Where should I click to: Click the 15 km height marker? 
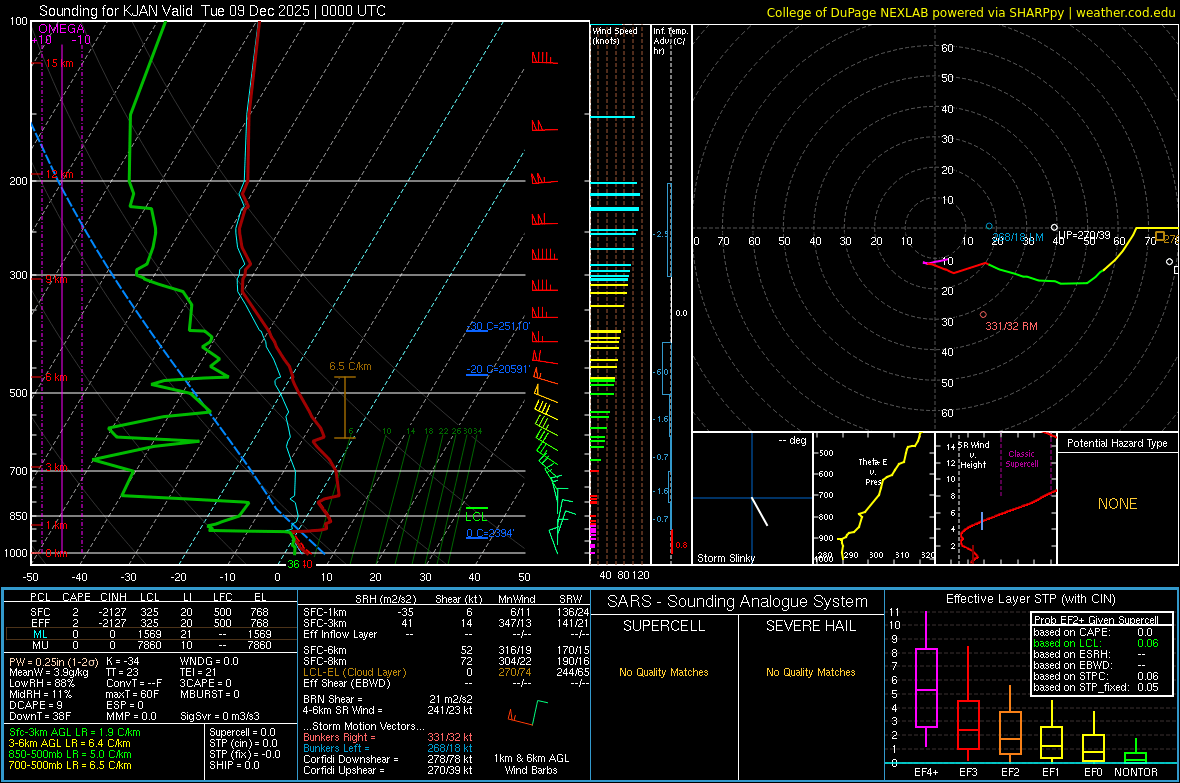[x=59, y=63]
